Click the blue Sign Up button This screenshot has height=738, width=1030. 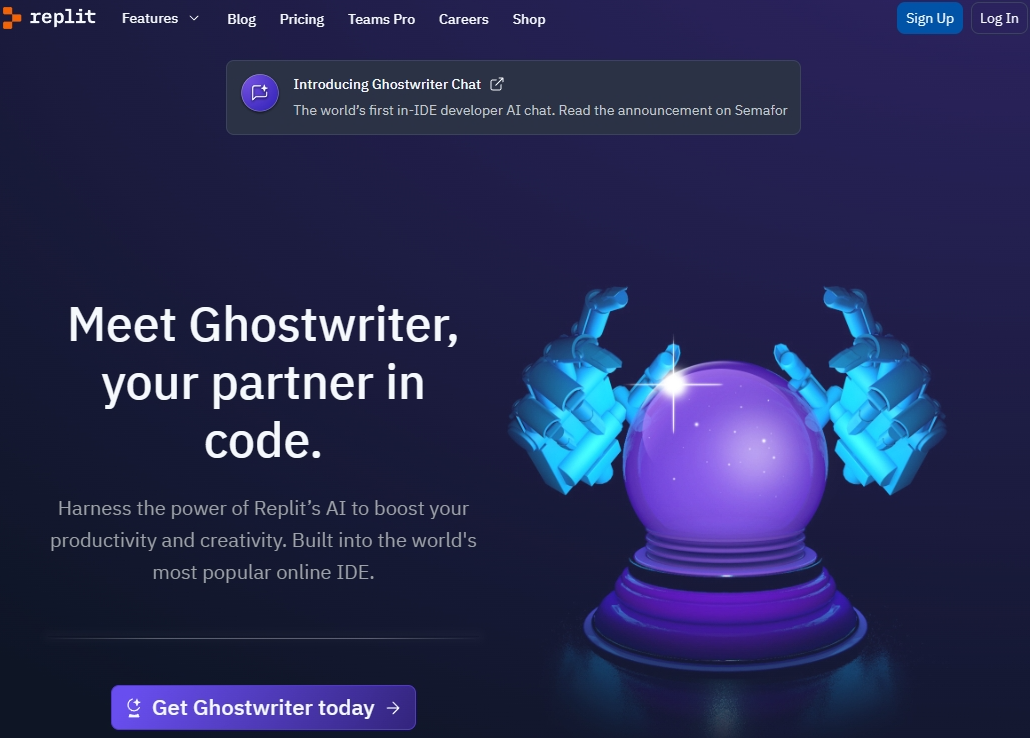[x=929, y=18]
